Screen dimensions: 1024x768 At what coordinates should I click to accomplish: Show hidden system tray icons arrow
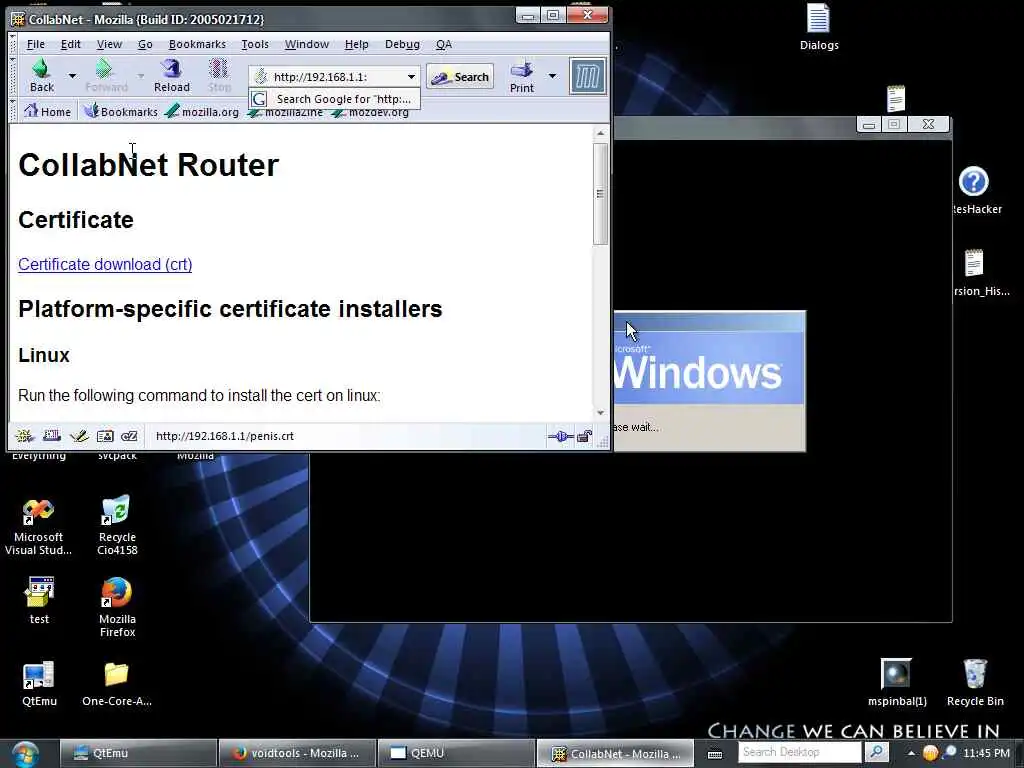pos(911,753)
